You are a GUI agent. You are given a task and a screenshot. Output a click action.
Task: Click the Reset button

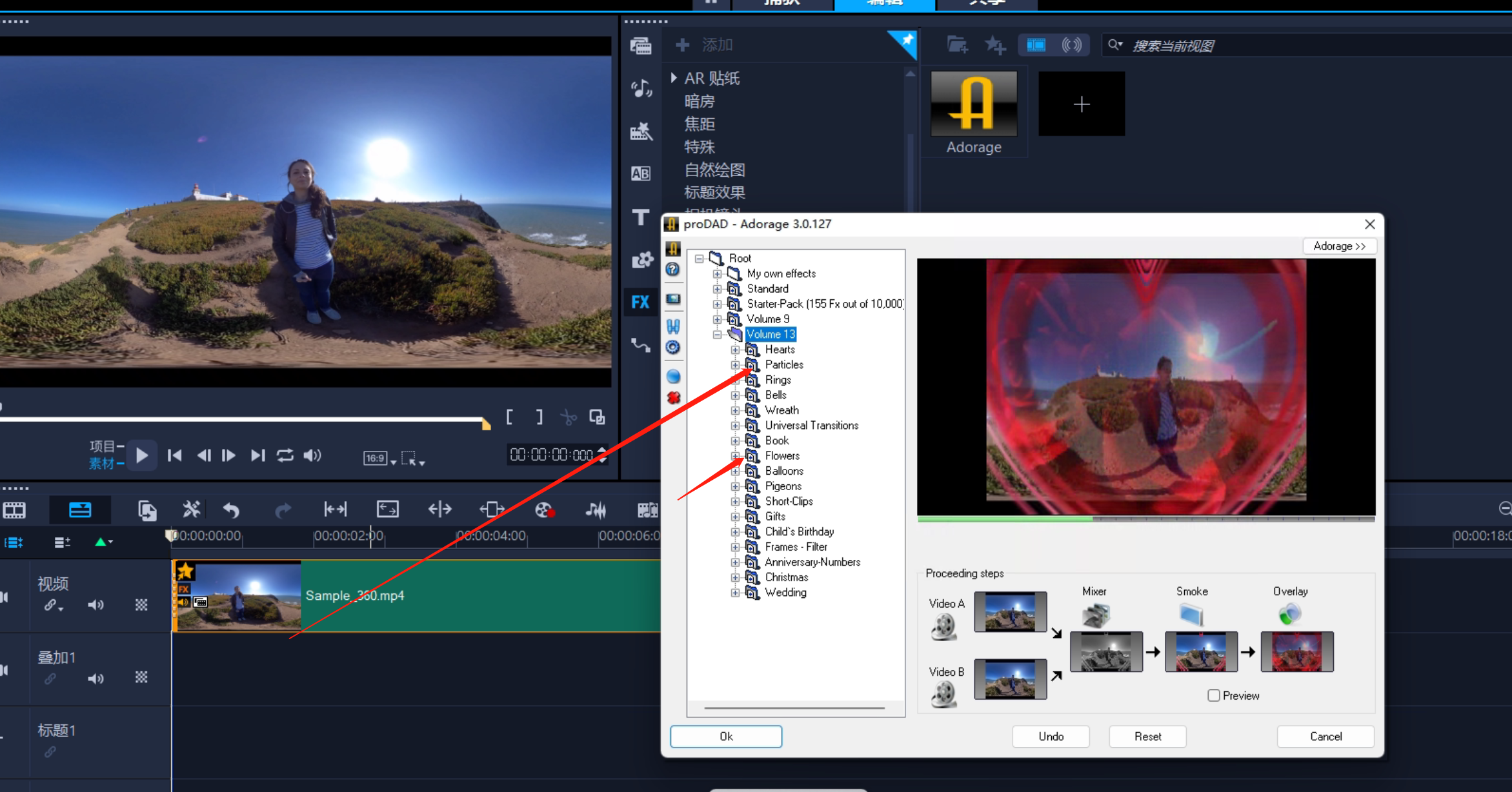click(1147, 736)
